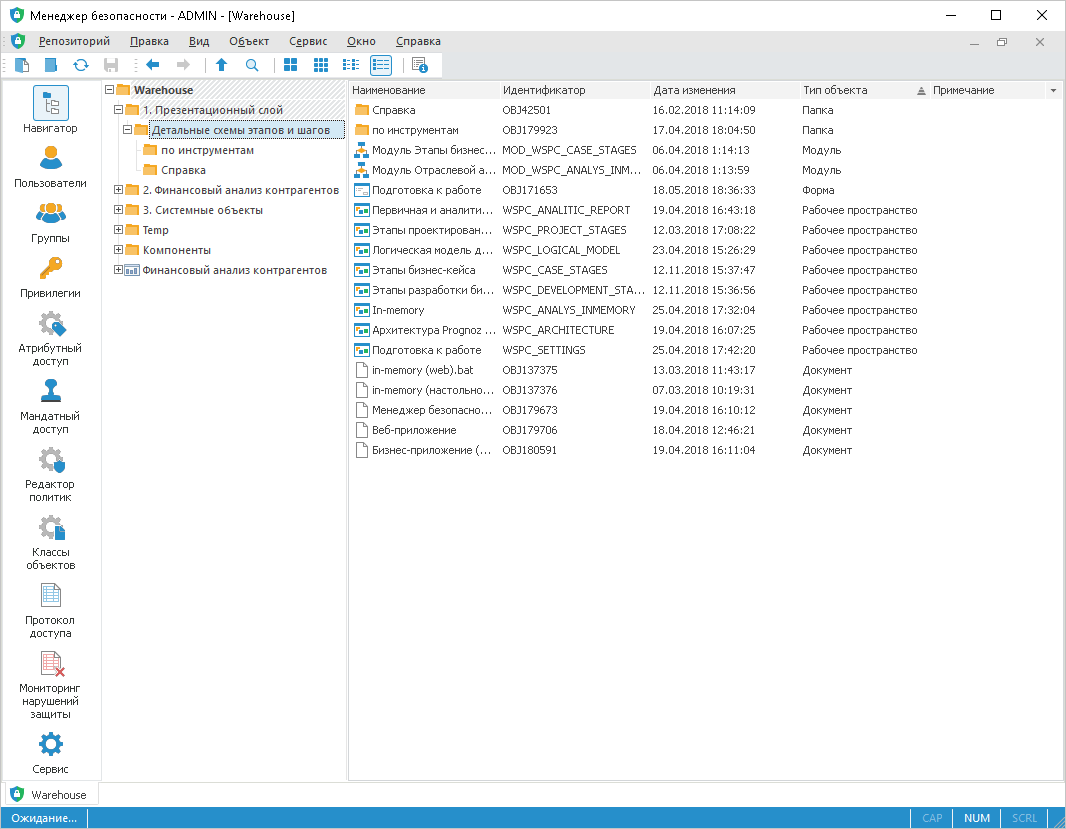This screenshot has height=829, width=1066.
Task: Open the Группы sidebar section
Action: tap(50, 221)
